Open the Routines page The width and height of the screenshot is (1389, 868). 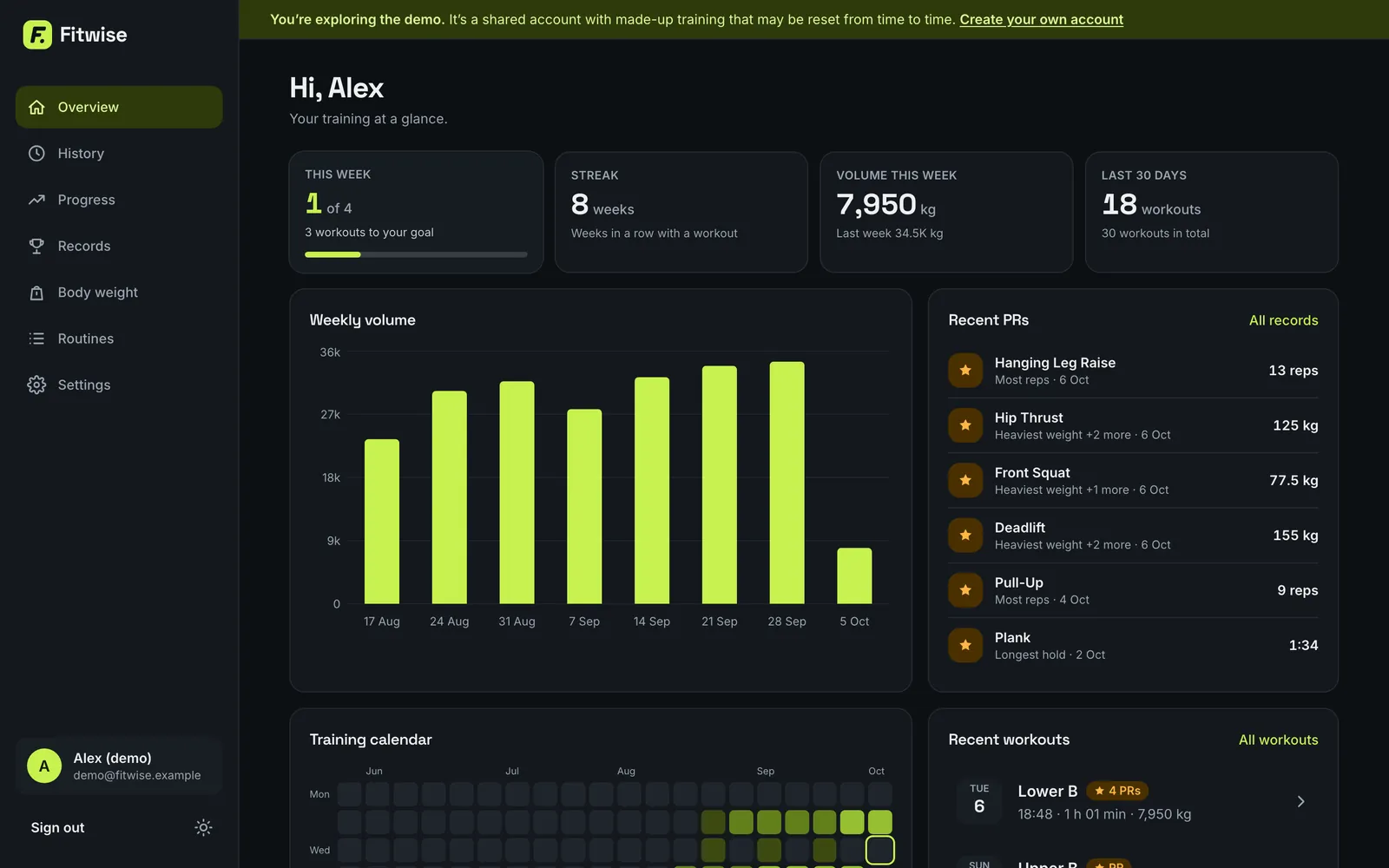click(x=119, y=339)
